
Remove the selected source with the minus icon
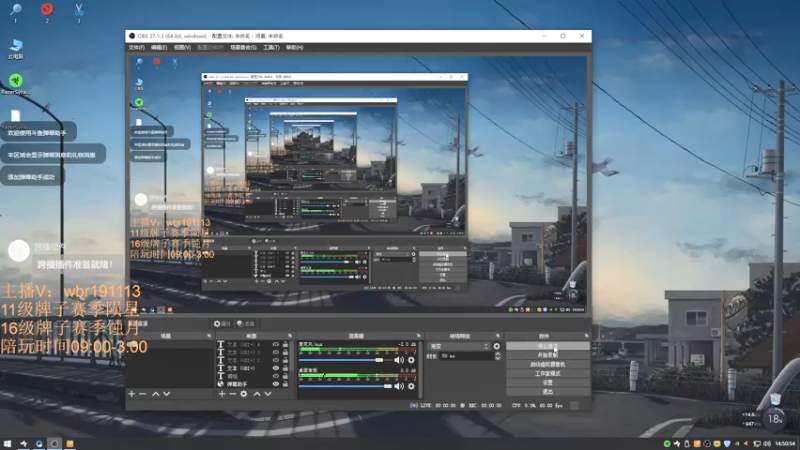[x=233, y=394]
